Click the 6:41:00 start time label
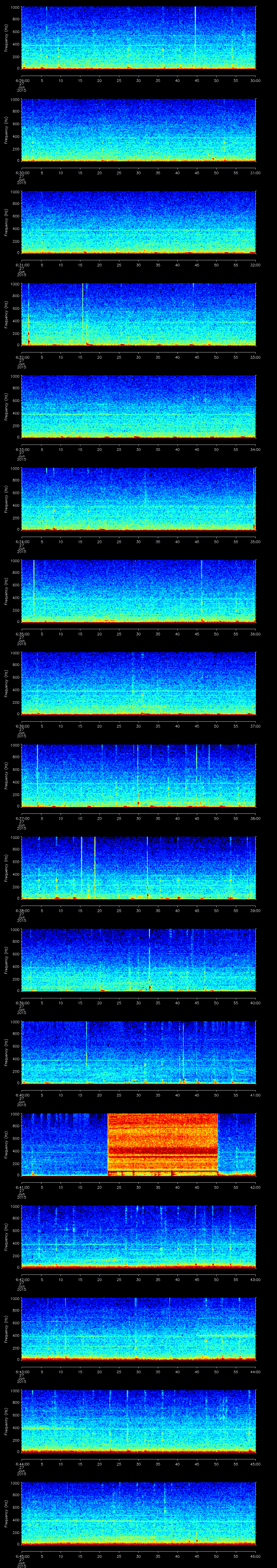The width and height of the screenshot is (277, 1568). (22, 1187)
